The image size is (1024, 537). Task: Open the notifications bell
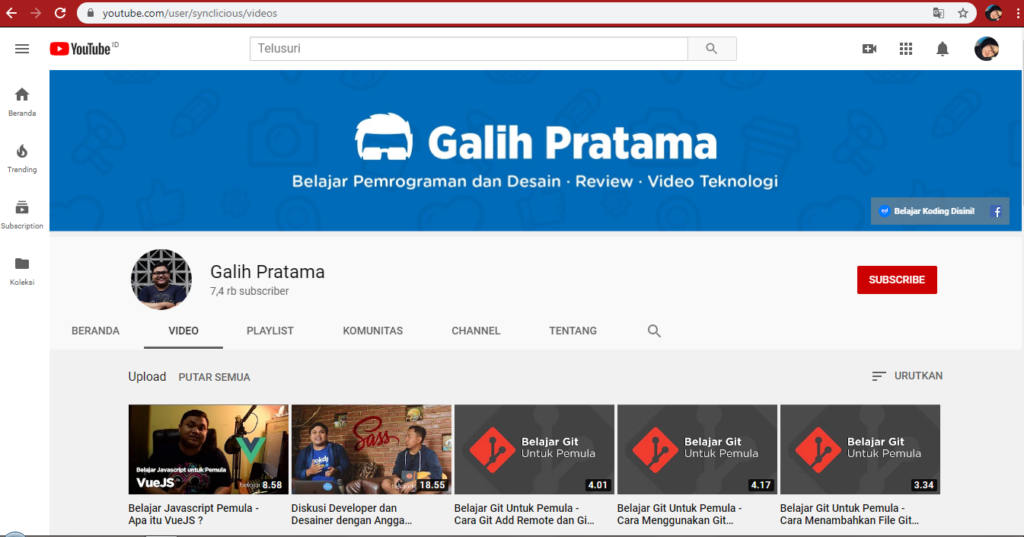tap(942, 49)
